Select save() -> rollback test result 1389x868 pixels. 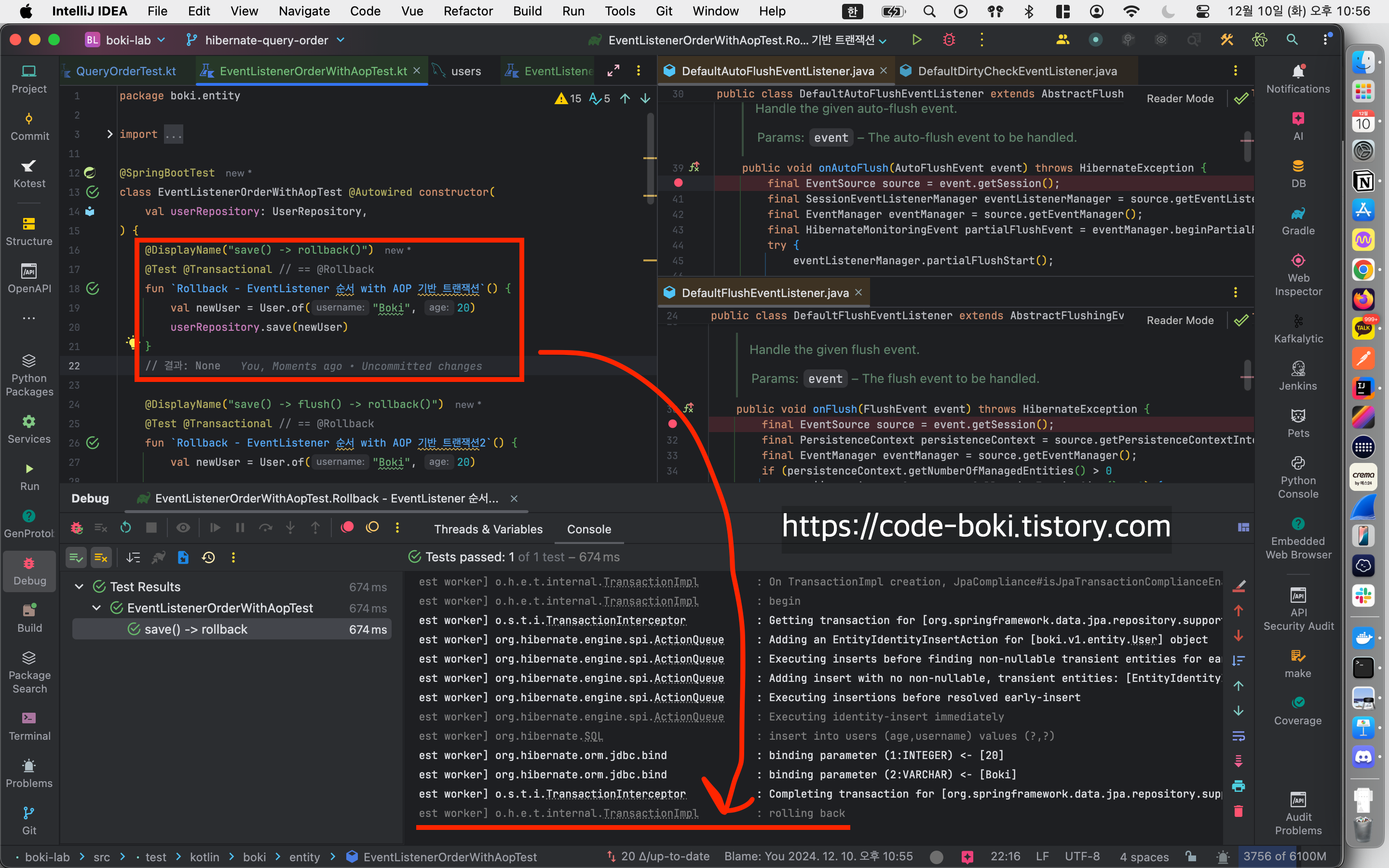pos(195,629)
